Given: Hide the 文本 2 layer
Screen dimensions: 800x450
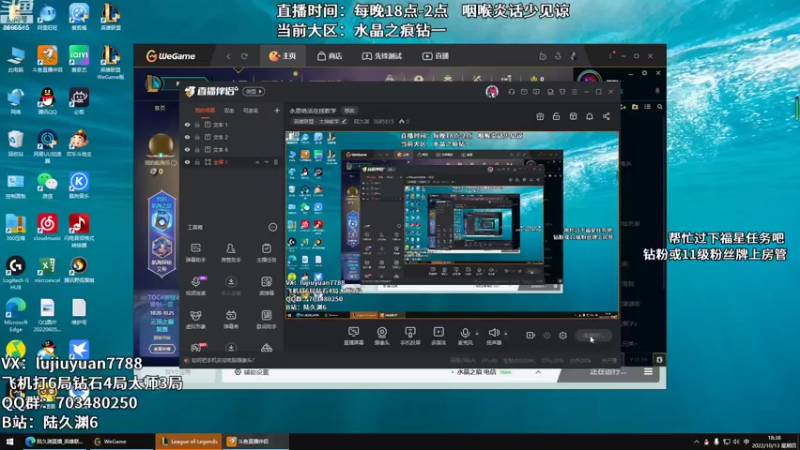Looking at the screenshot, I should point(187,137).
